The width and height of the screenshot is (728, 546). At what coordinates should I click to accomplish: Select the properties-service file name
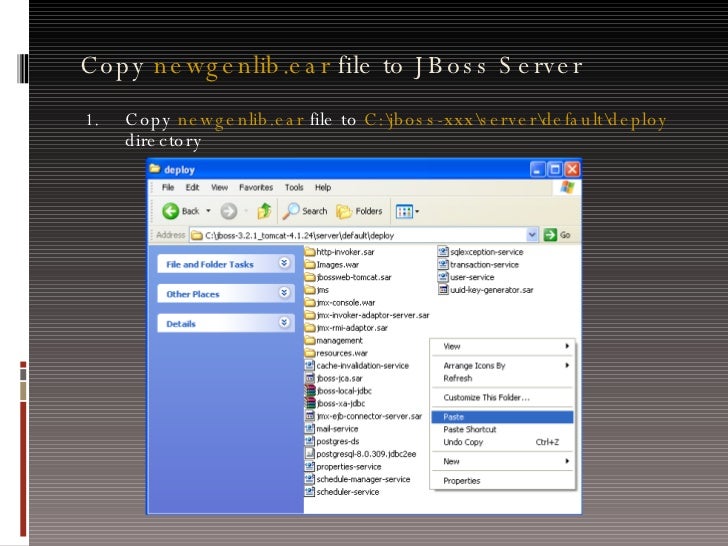pos(349,467)
